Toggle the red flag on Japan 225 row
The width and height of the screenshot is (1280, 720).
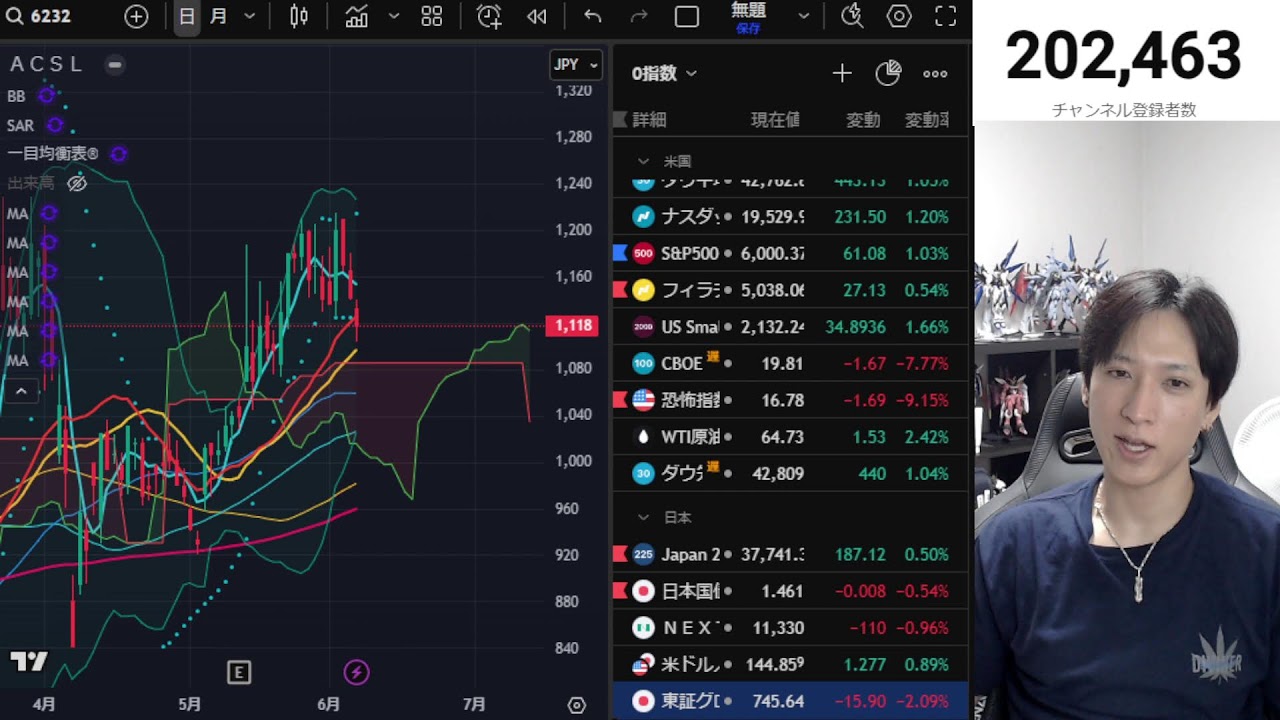[x=619, y=554]
